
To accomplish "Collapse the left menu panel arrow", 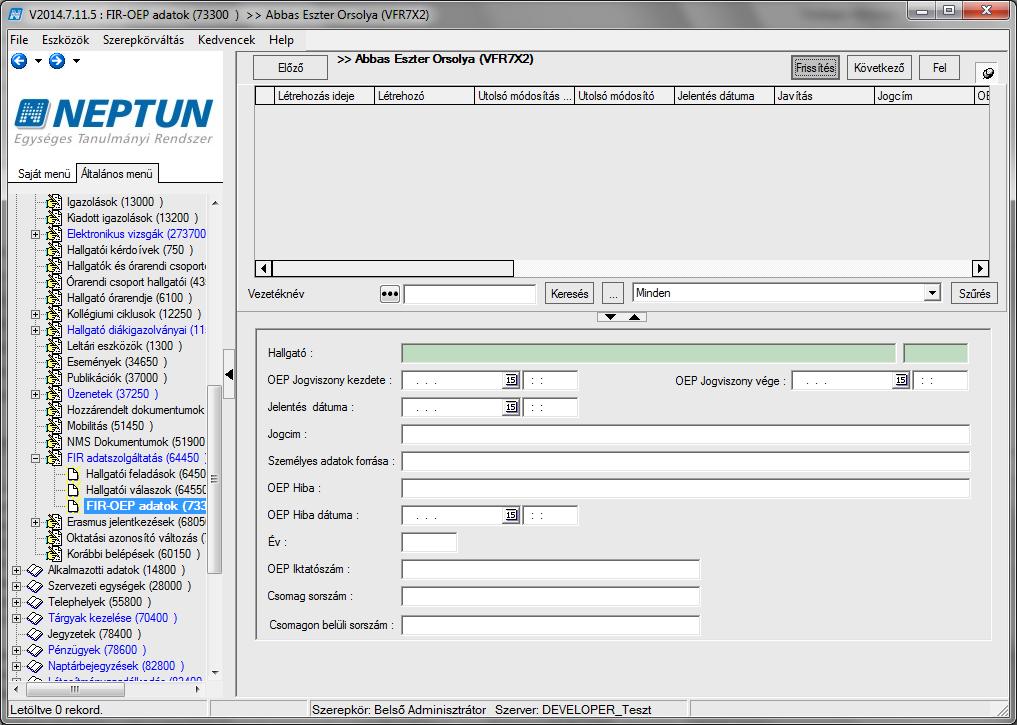I will click(x=229, y=374).
